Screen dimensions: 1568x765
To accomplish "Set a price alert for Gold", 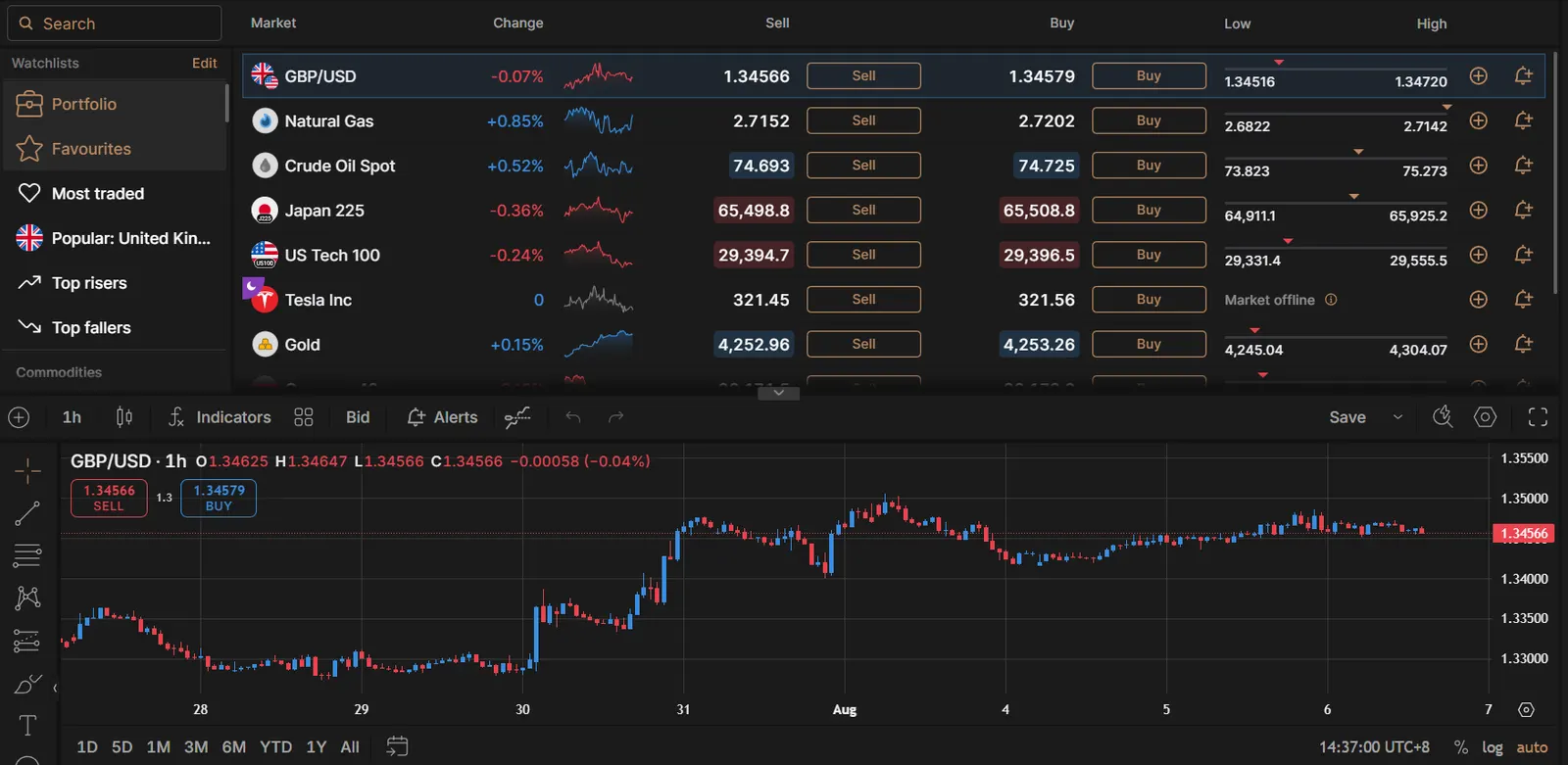I will click(1523, 344).
